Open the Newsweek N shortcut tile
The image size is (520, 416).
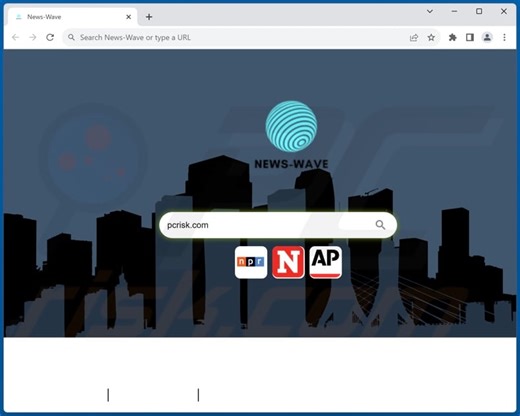pyautogui.click(x=288, y=262)
